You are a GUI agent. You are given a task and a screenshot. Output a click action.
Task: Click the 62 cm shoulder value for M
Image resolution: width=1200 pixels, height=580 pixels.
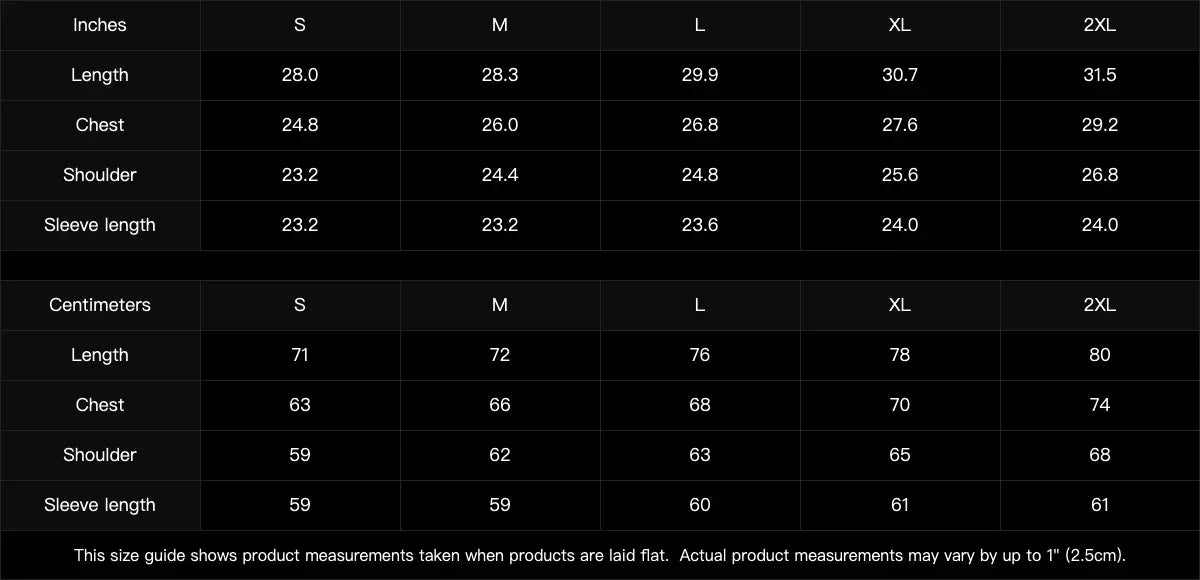[500, 455]
